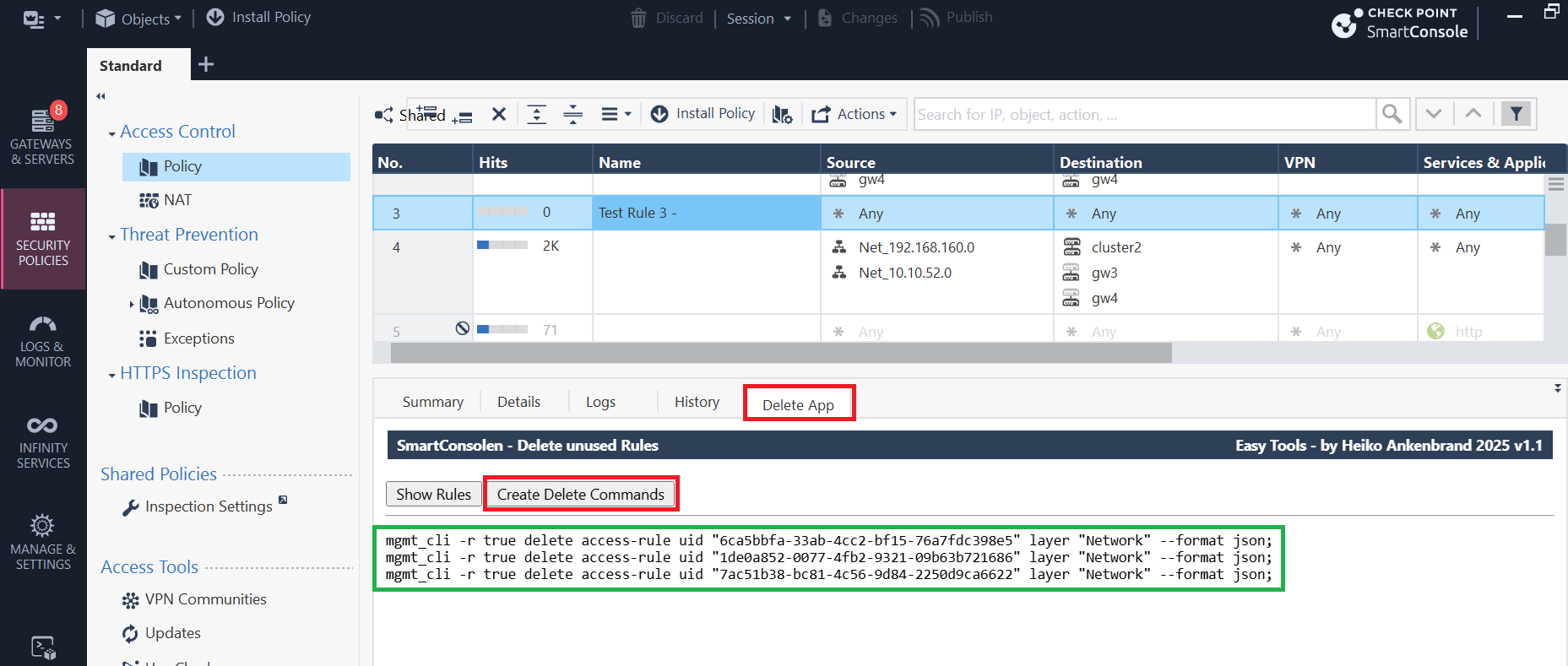Expand the Actions dropdown
This screenshot has height=666, width=1568.
855,114
